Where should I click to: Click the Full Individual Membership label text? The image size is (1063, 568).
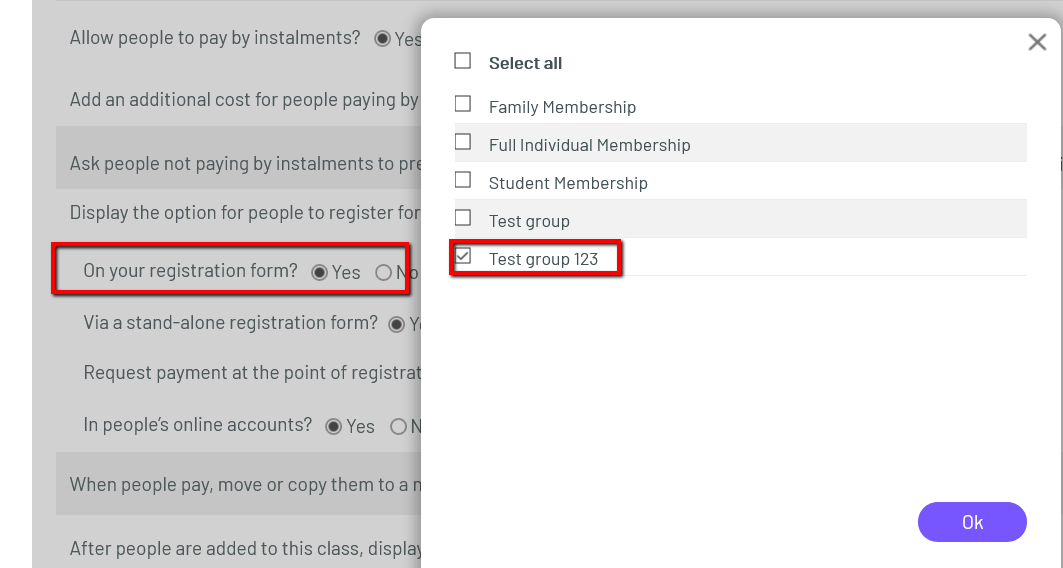pos(589,145)
